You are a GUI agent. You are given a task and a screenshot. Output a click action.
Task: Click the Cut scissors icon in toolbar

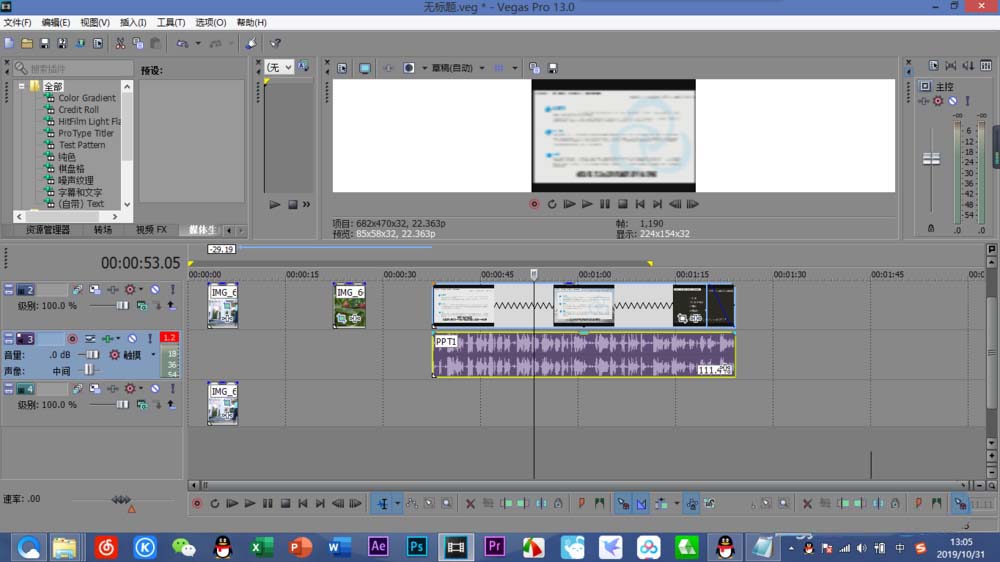pos(120,44)
